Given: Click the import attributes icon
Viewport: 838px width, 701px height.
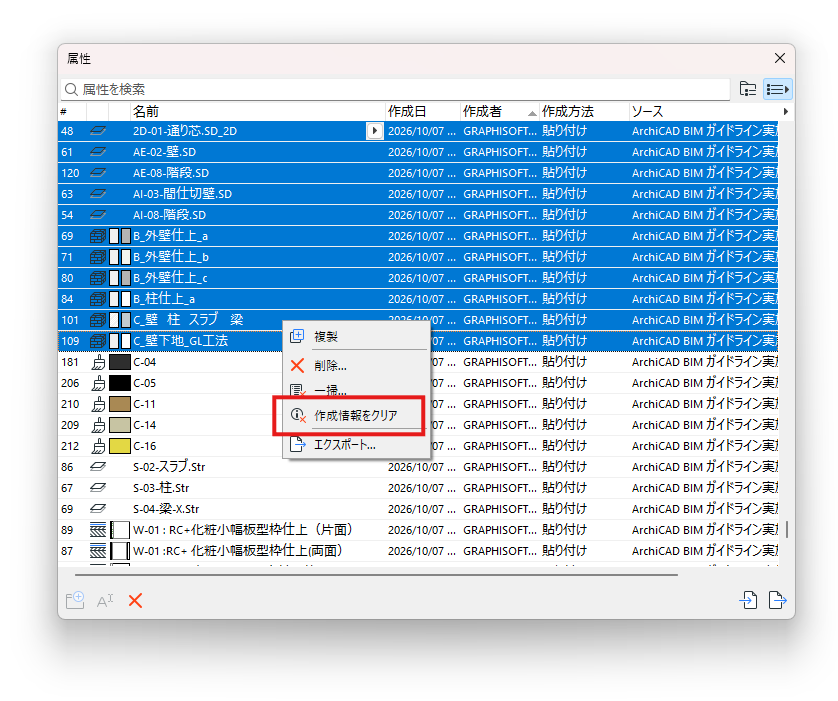Looking at the screenshot, I should tap(748, 600).
